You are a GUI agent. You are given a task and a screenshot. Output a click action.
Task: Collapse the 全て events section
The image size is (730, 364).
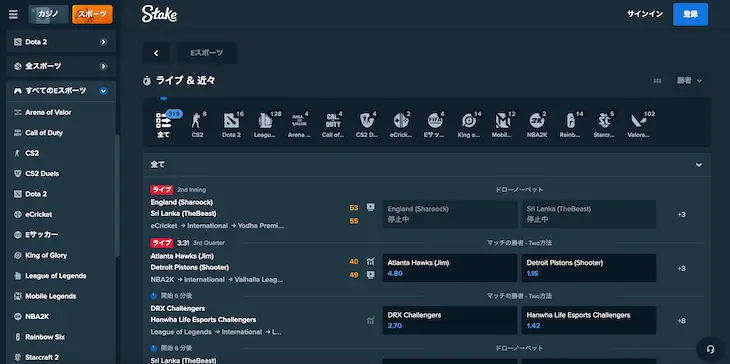pyautogui.click(x=699, y=165)
